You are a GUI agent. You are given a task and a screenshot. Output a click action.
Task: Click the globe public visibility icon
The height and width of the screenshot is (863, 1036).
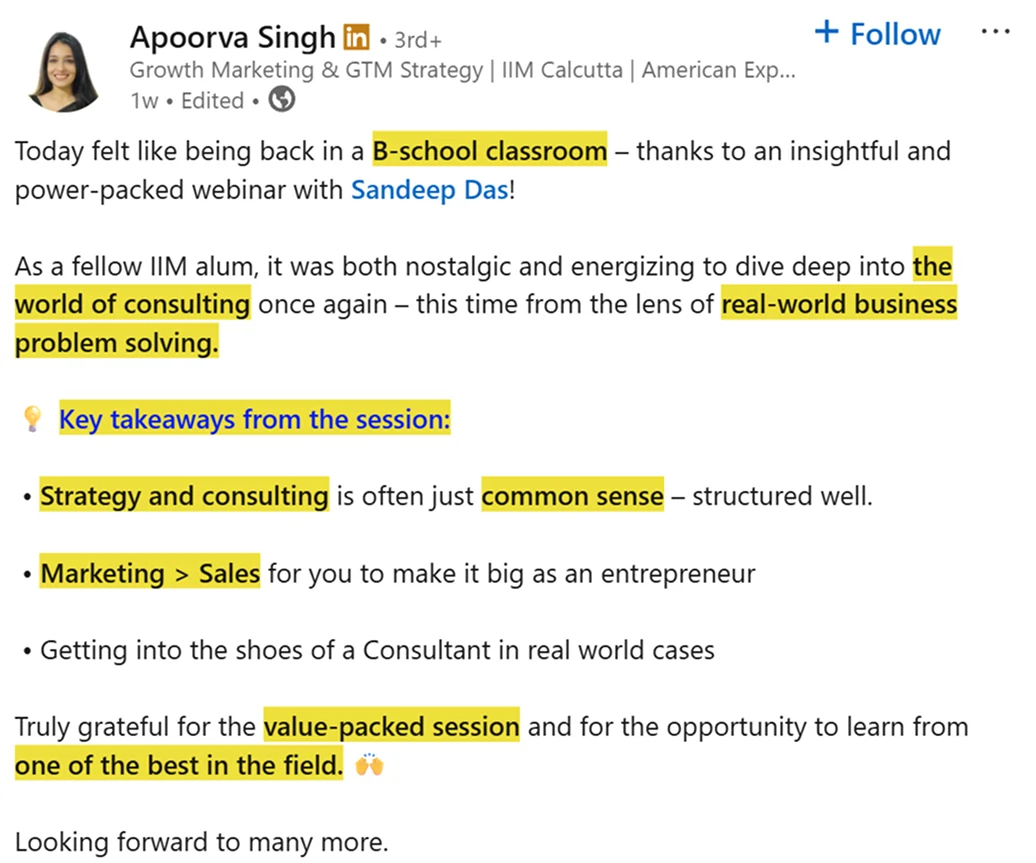(283, 100)
